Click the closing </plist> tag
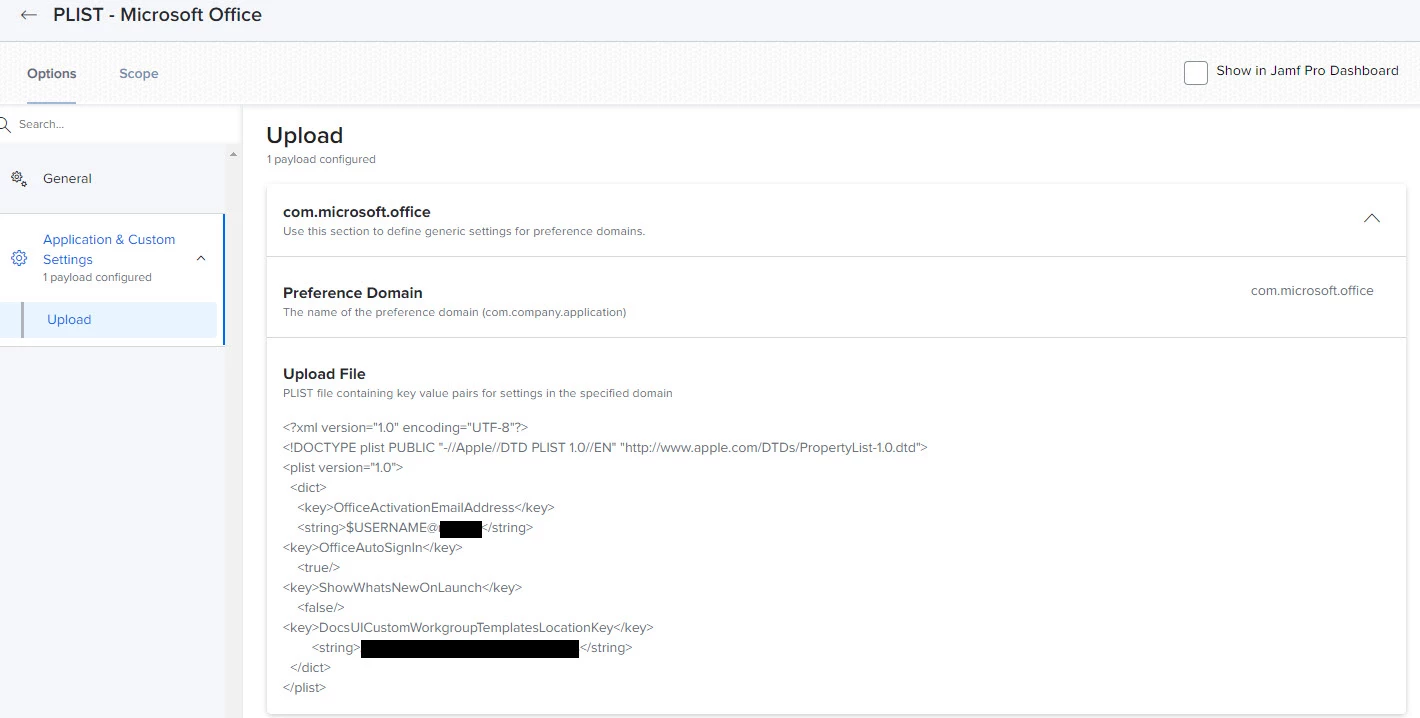 304,687
